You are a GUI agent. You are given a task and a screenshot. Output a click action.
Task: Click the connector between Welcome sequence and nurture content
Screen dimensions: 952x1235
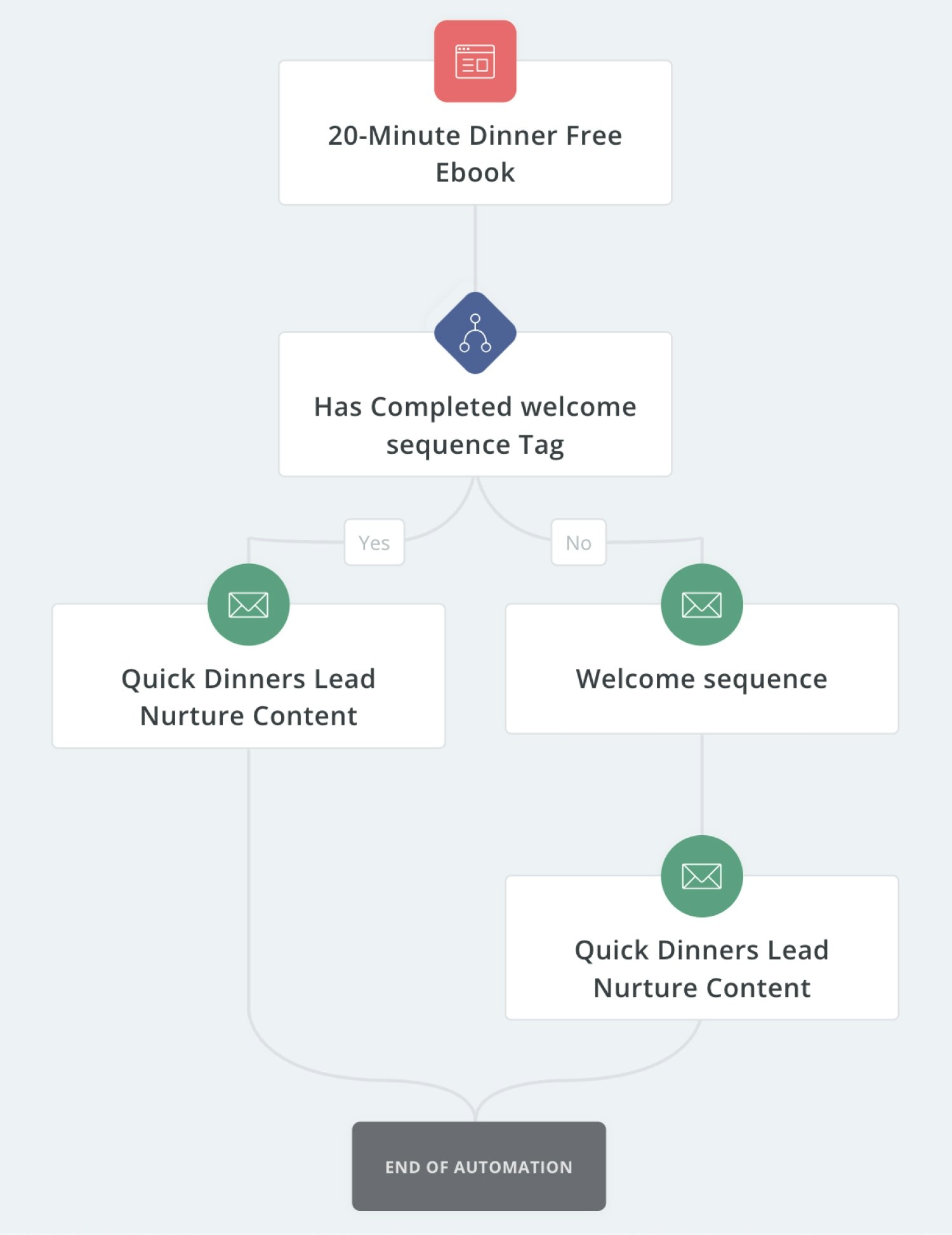tap(701, 784)
